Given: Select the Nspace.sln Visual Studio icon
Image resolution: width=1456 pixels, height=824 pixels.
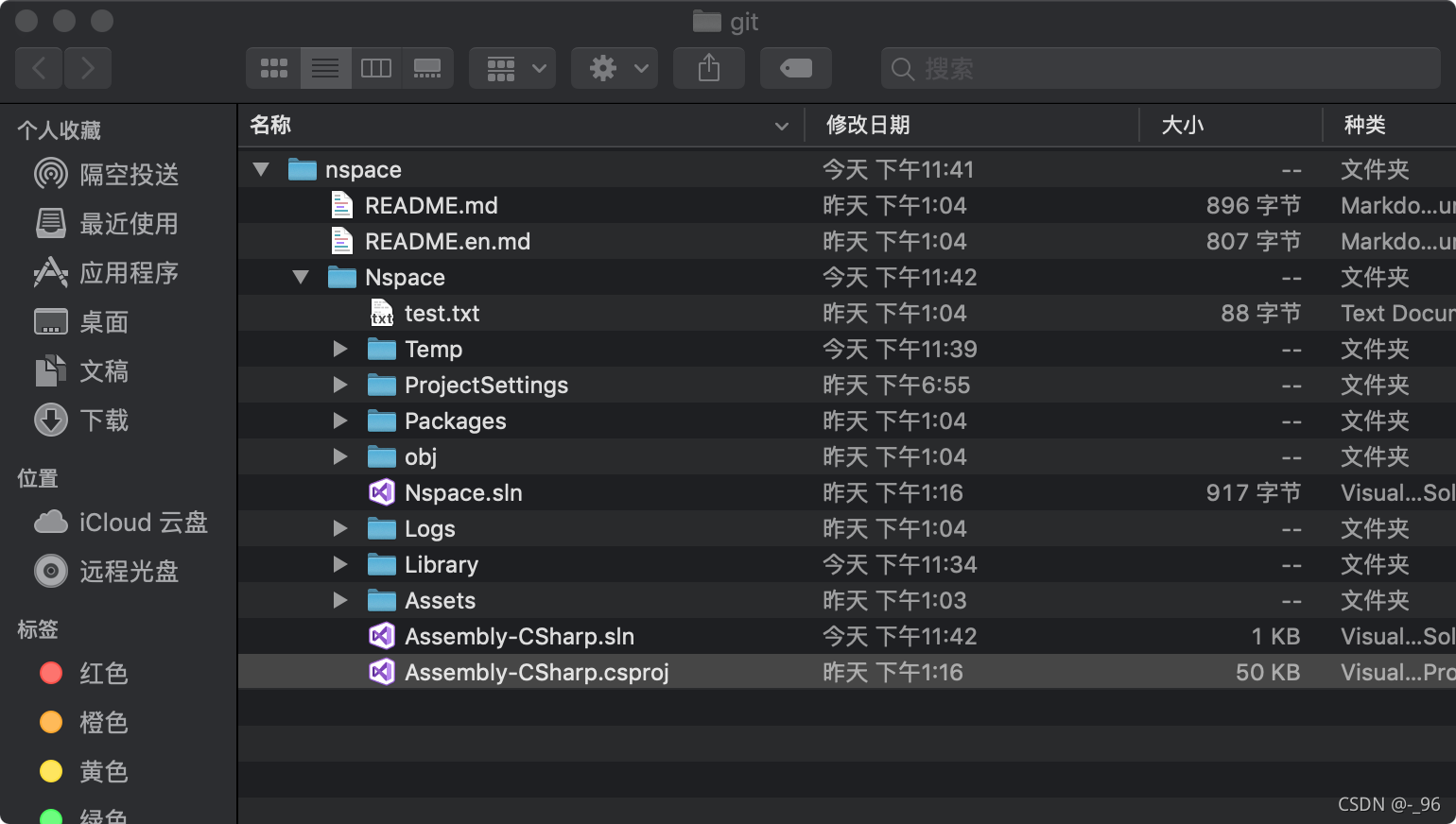Looking at the screenshot, I should (382, 493).
